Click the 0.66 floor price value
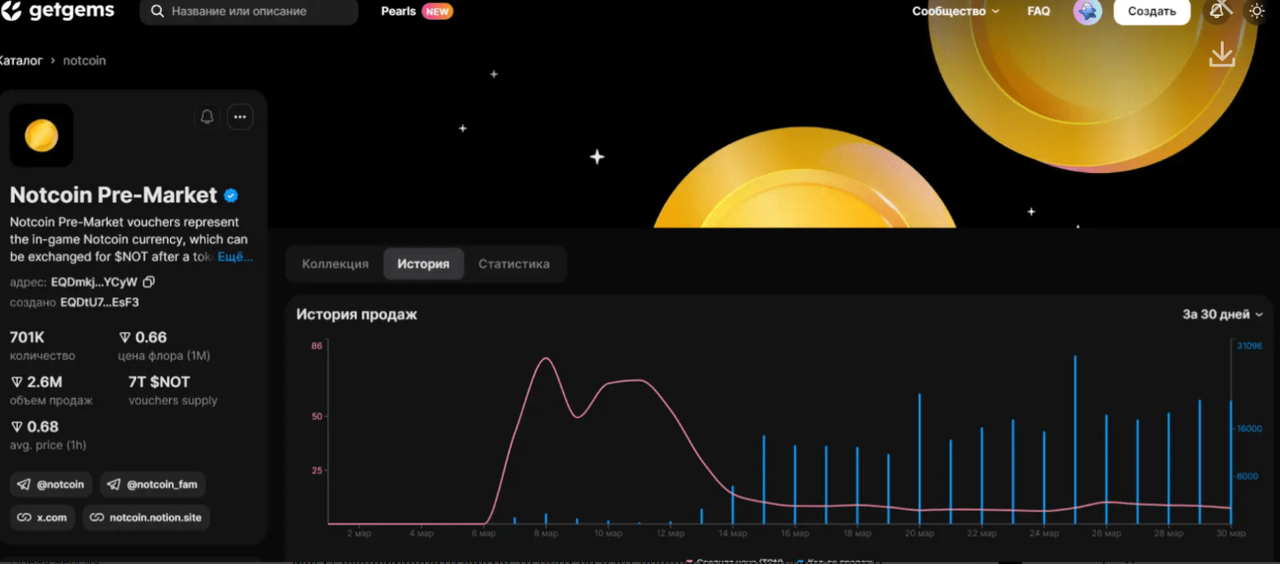 tap(143, 337)
